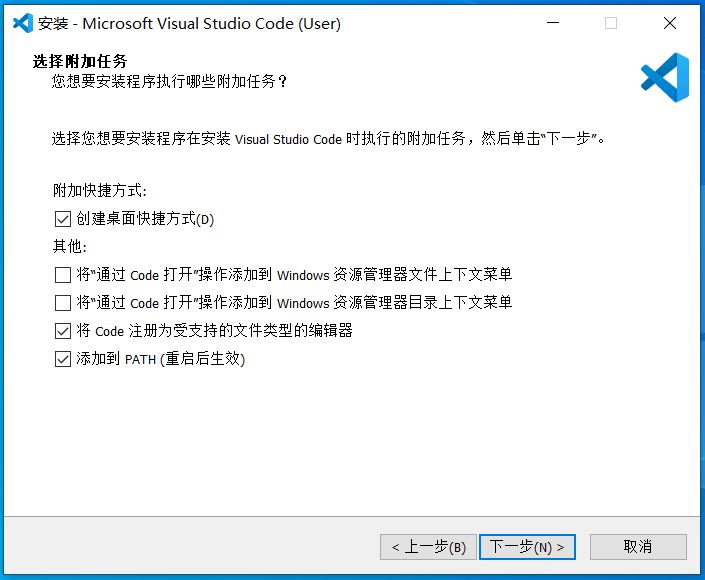Toggle 将 Code 注册为受支持的文件类型的编辑器 checkbox
705x580 pixels.
pyautogui.click(x=63, y=330)
